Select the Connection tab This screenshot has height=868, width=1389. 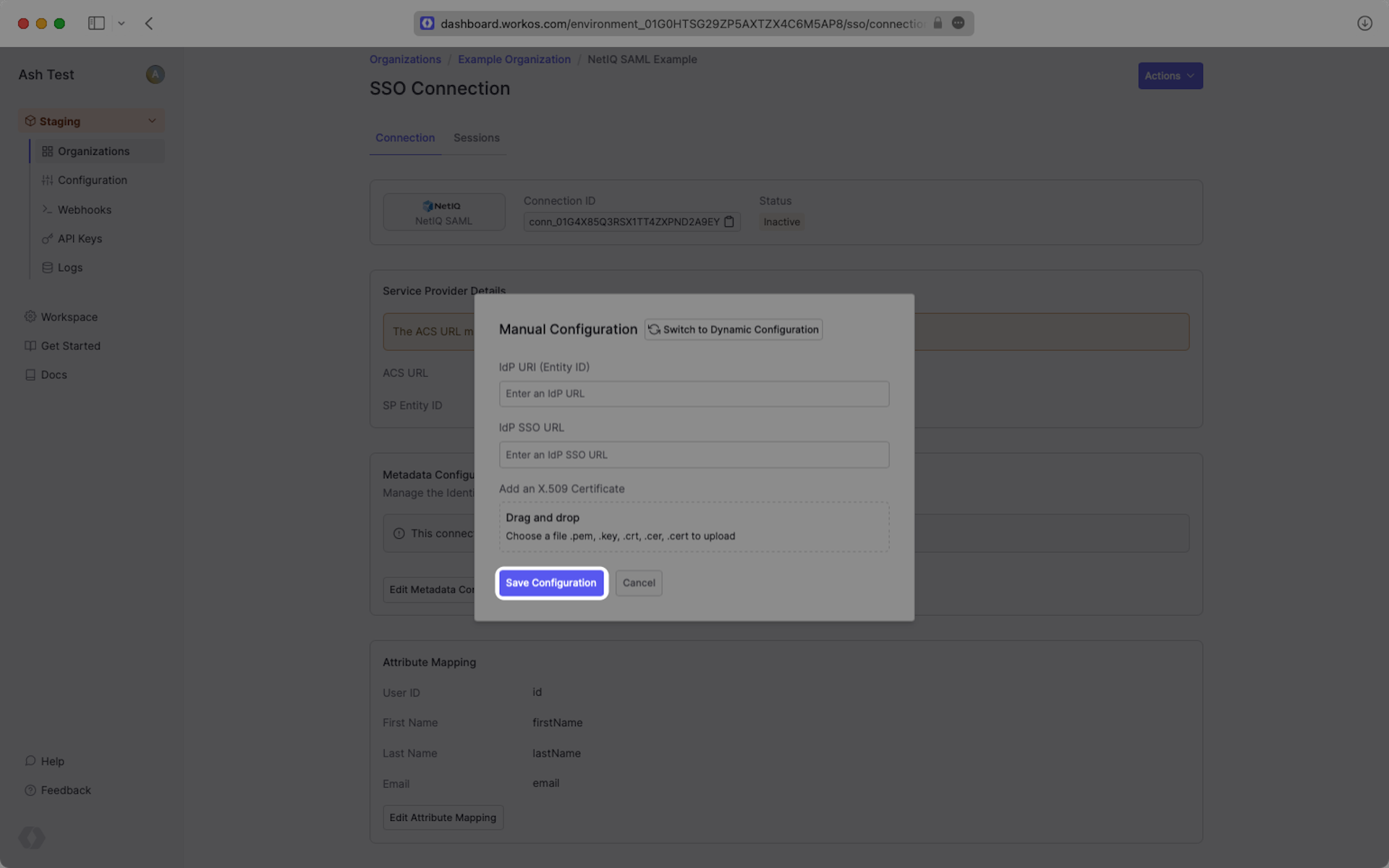(404, 137)
